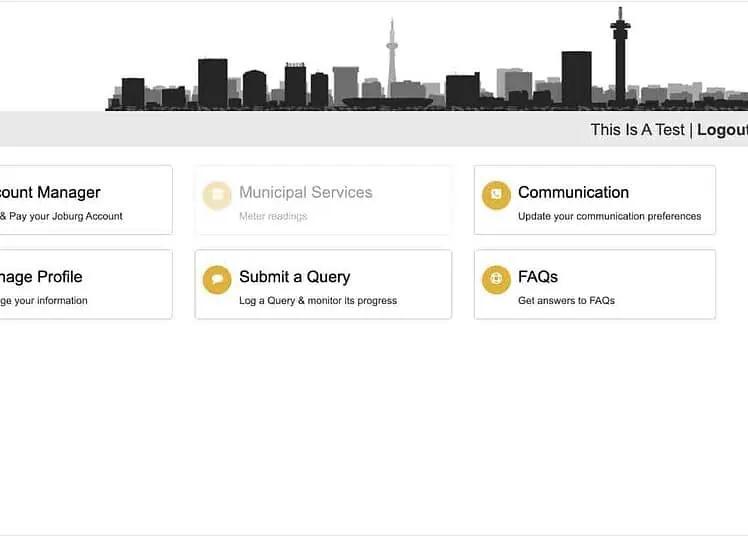Select the Municipal Services heading
This screenshot has height=536, width=748.
(x=305, y=192)
